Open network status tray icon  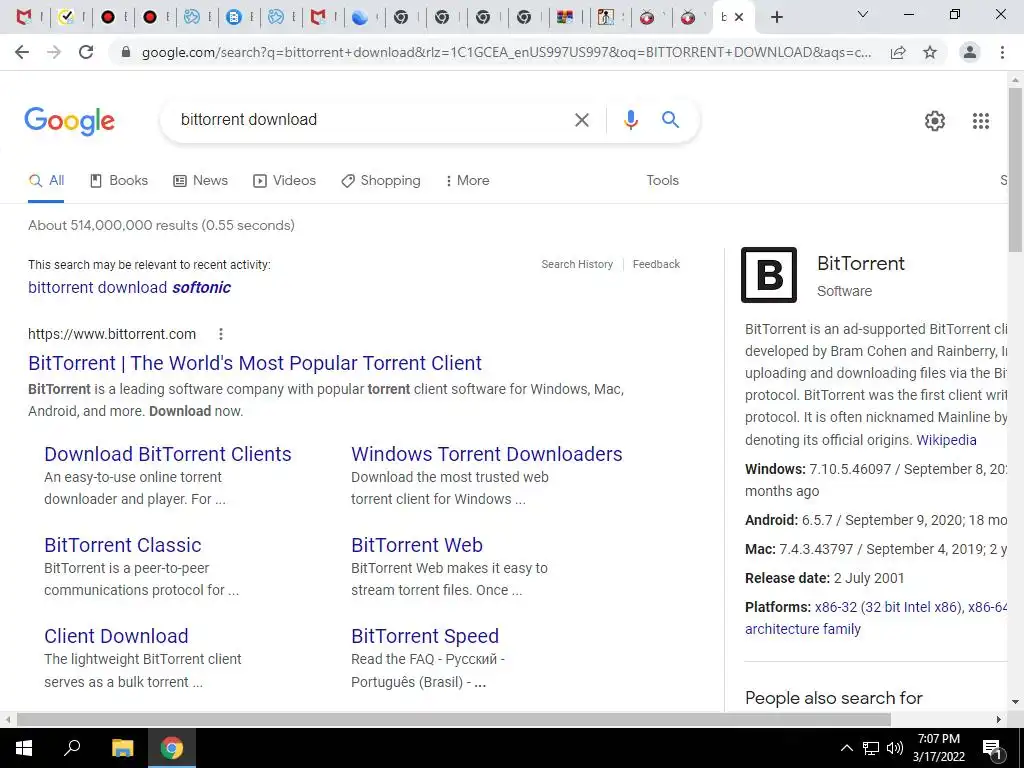coord(871,748)
